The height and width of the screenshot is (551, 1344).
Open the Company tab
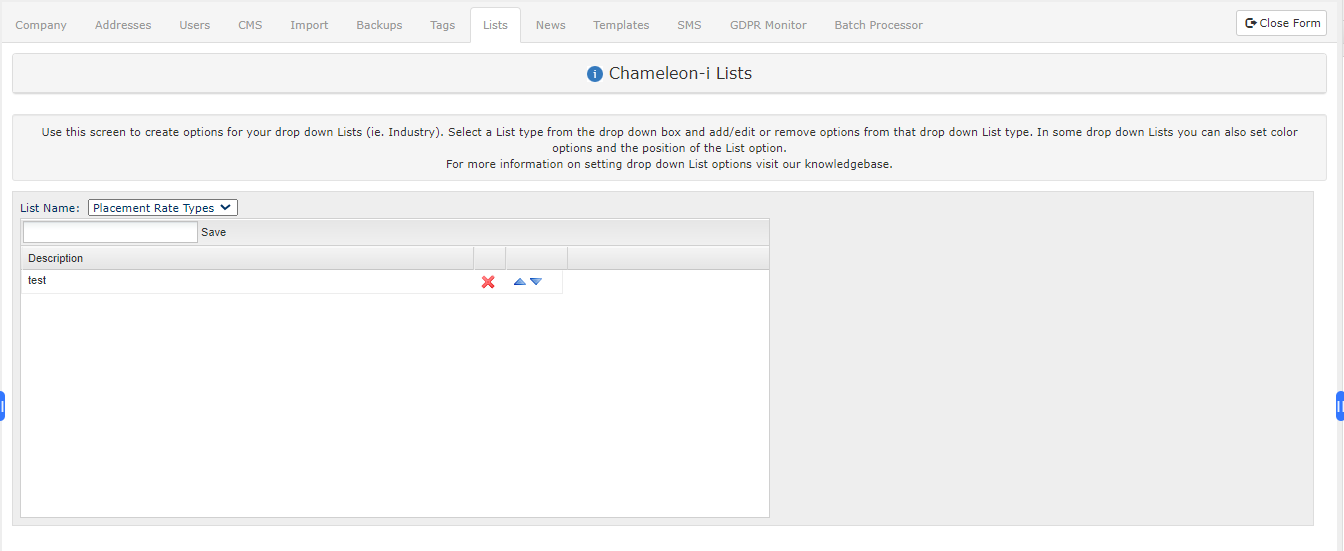(x=41, y=25)
